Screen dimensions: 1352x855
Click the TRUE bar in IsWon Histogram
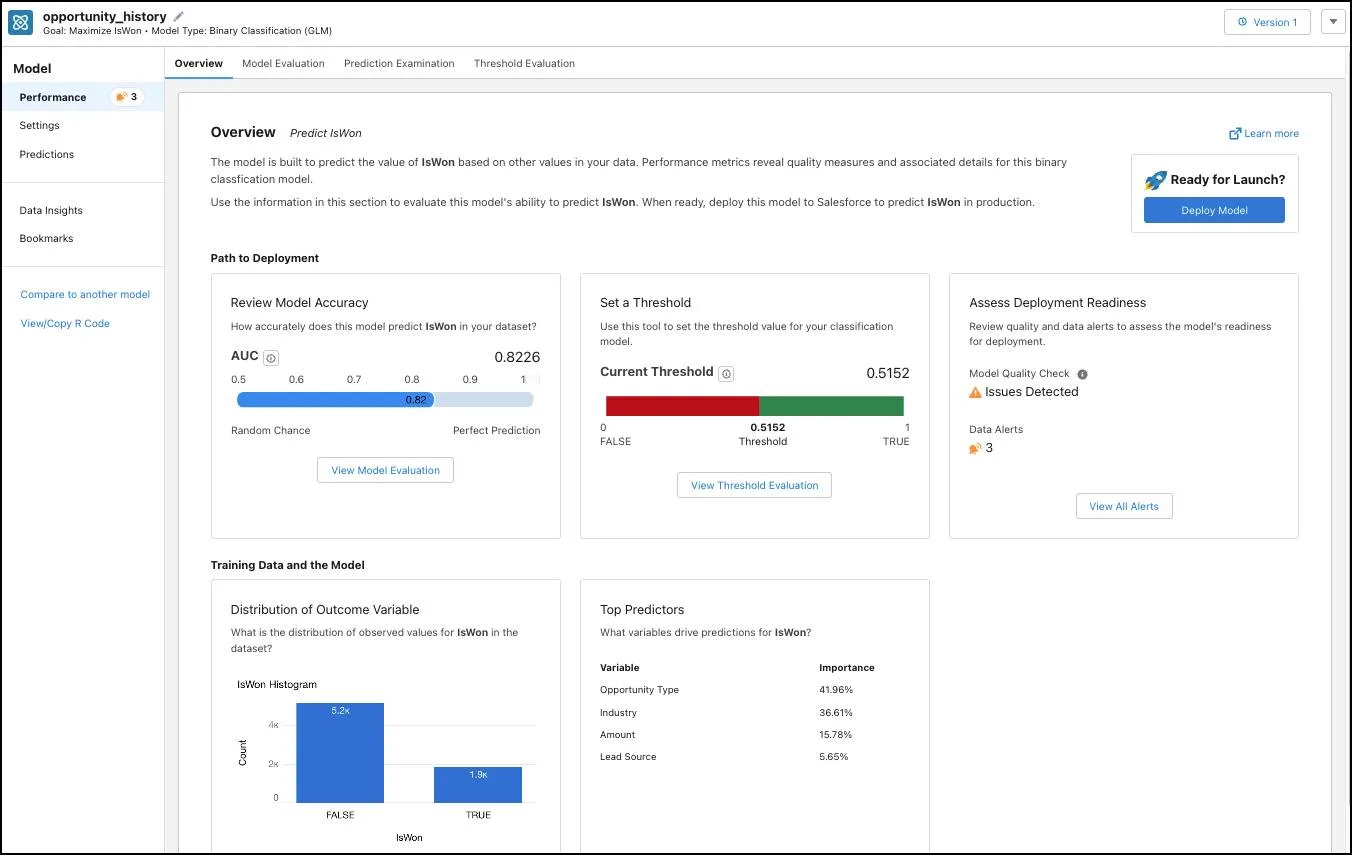coord(478,785)
